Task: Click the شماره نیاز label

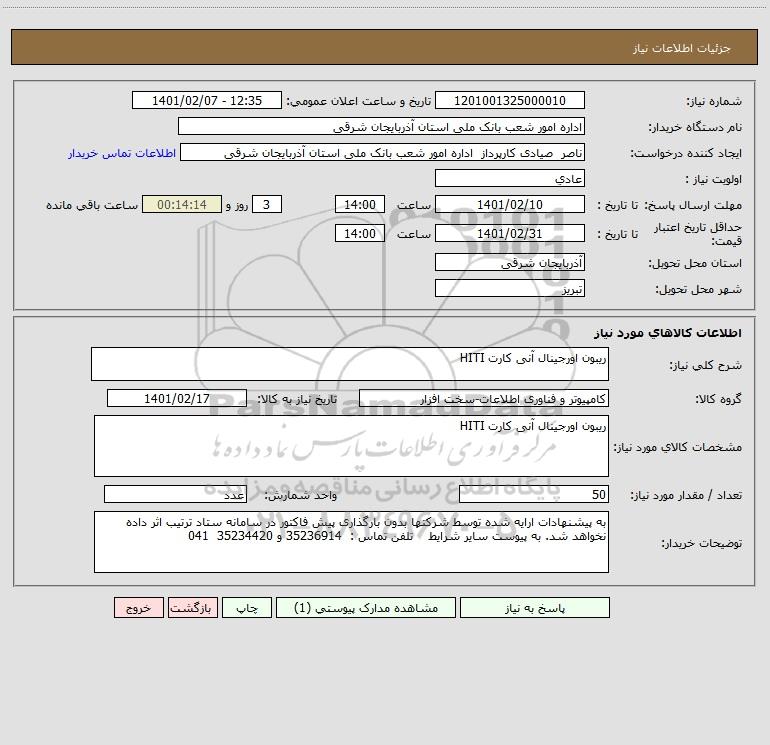Action: pos(714,102)
